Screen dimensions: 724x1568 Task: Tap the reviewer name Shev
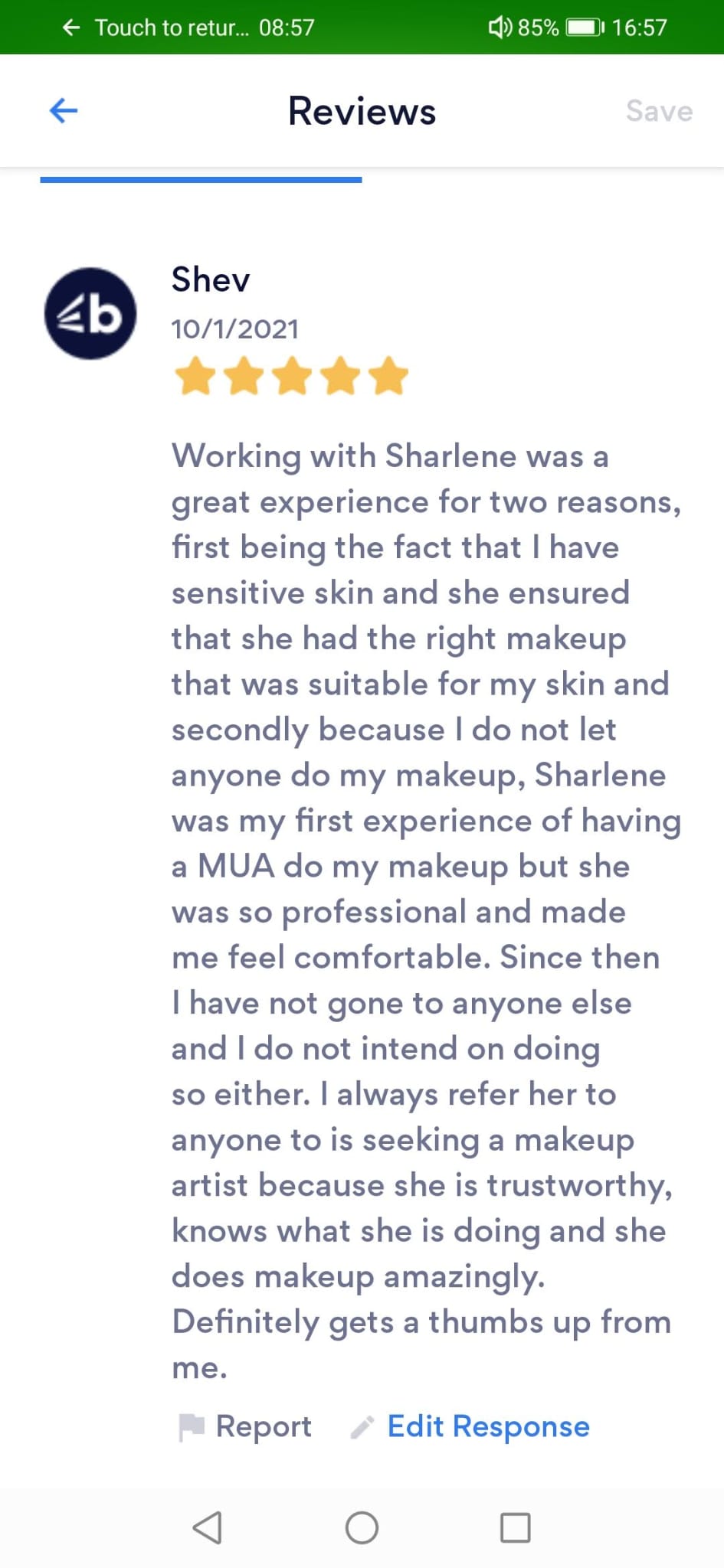pyautogui.click(x=211, y=279)
